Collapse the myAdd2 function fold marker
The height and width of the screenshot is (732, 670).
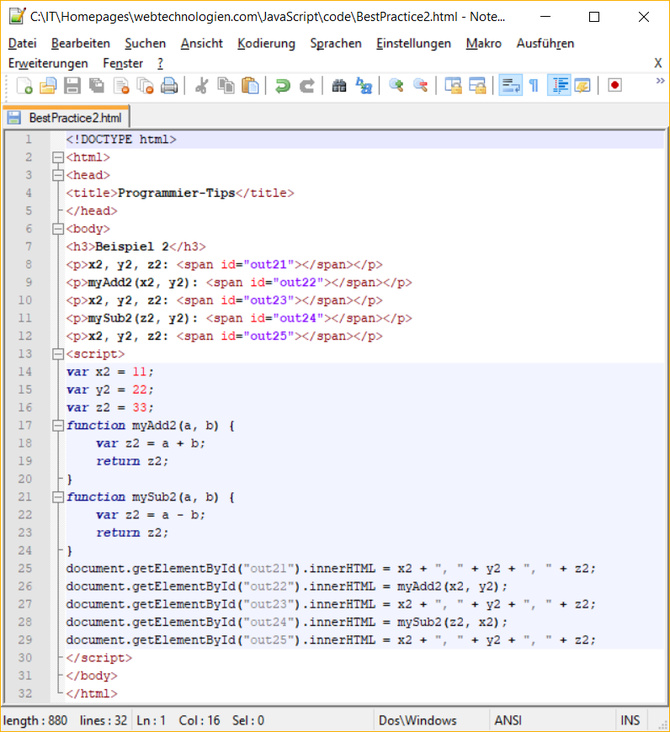pyautogui.click(x=57, y=425)
